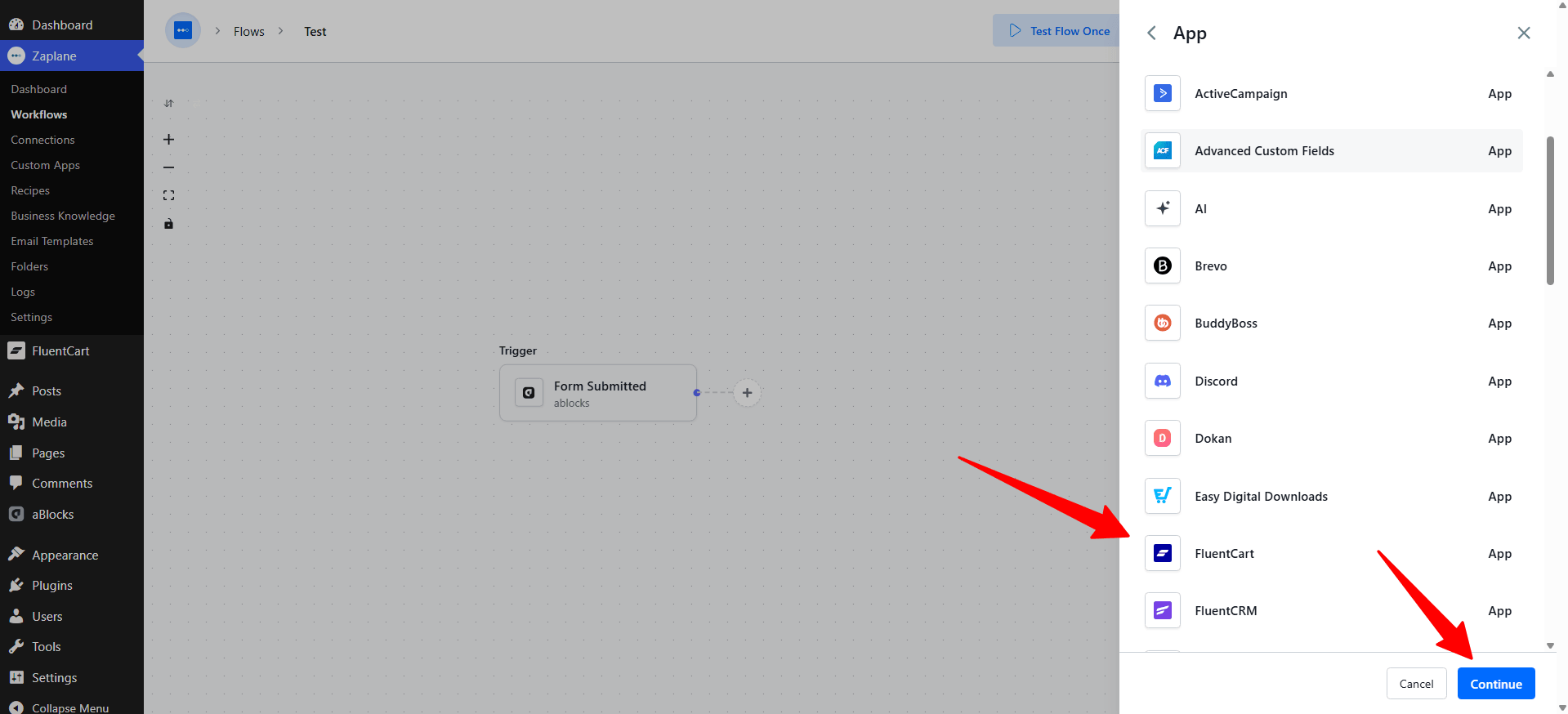Image resolution: width=1568 pixels, height=714 pixels.
Task: Open the Zaplane menu item
Action: [72, 56]
